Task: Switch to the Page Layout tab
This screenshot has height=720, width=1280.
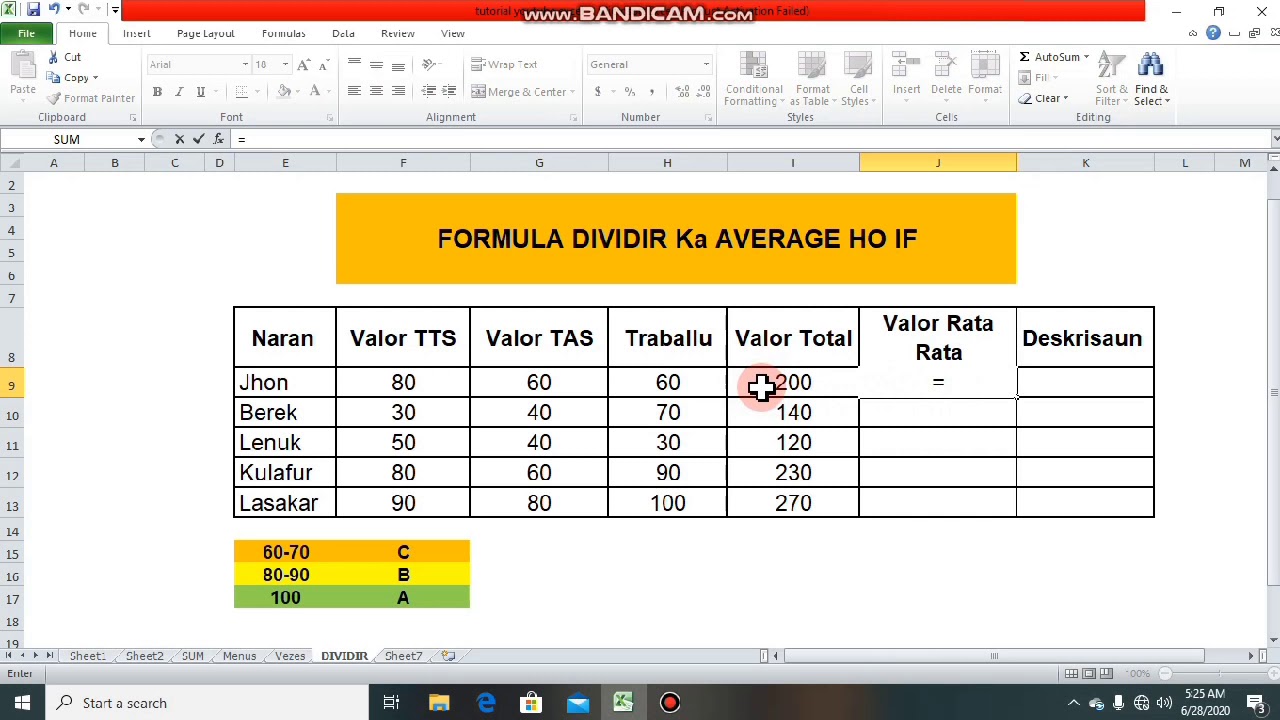Action: coord(205,33)
